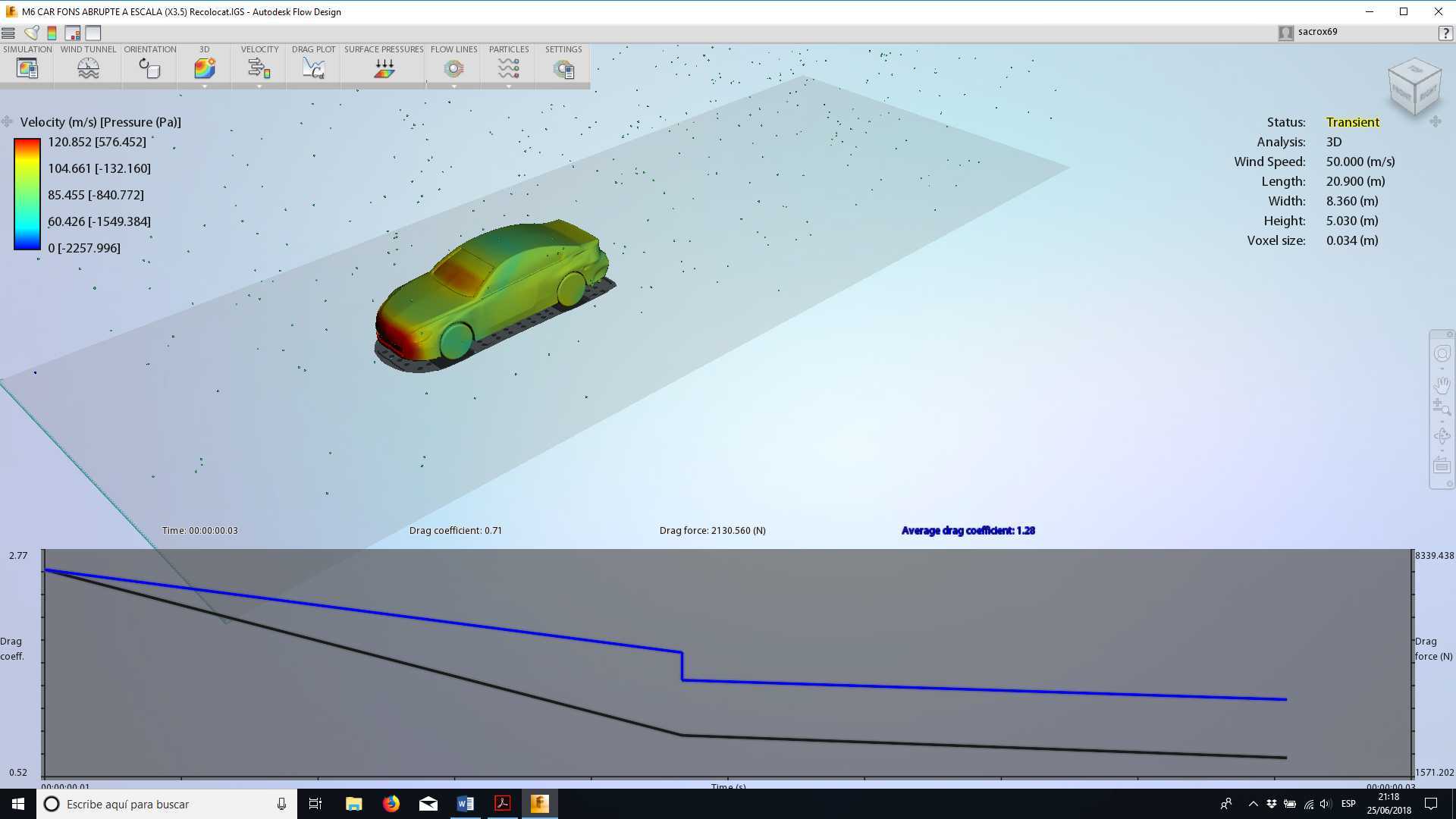This screenshot has width=1456, height=819.
Task: Open the Settings tool icon
Action: (x=563, y=68)
